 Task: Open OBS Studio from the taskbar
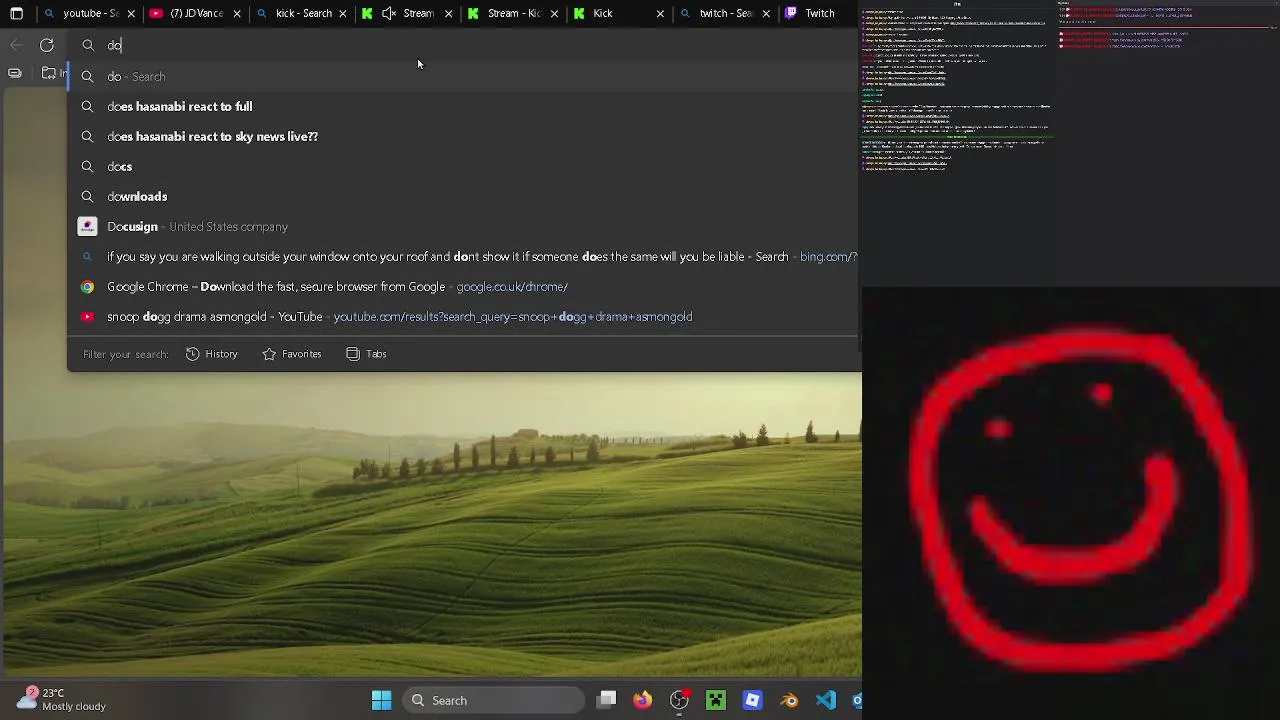679,700
